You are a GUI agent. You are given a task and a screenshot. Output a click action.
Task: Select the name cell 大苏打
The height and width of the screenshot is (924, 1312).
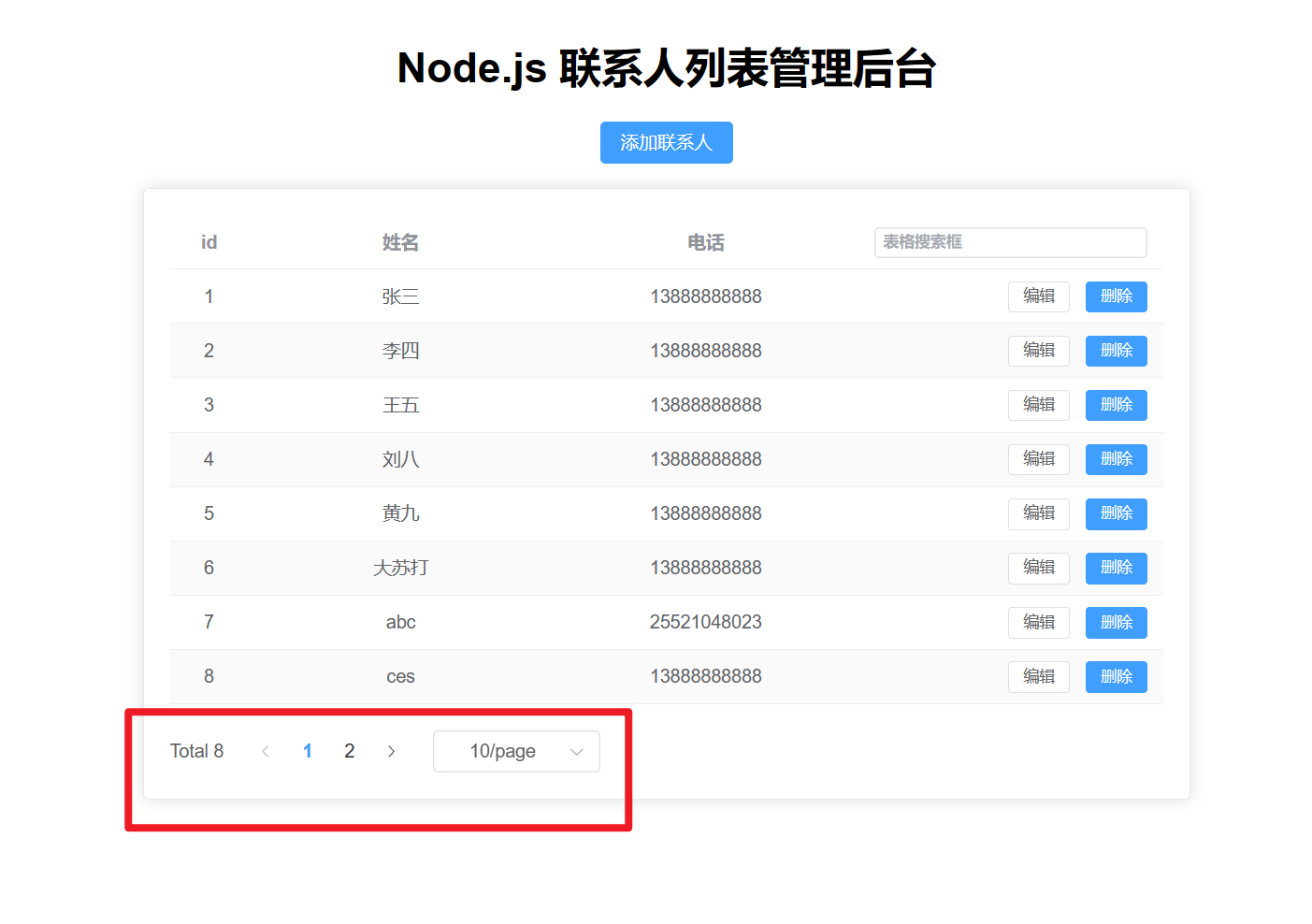tap(400, 568)
